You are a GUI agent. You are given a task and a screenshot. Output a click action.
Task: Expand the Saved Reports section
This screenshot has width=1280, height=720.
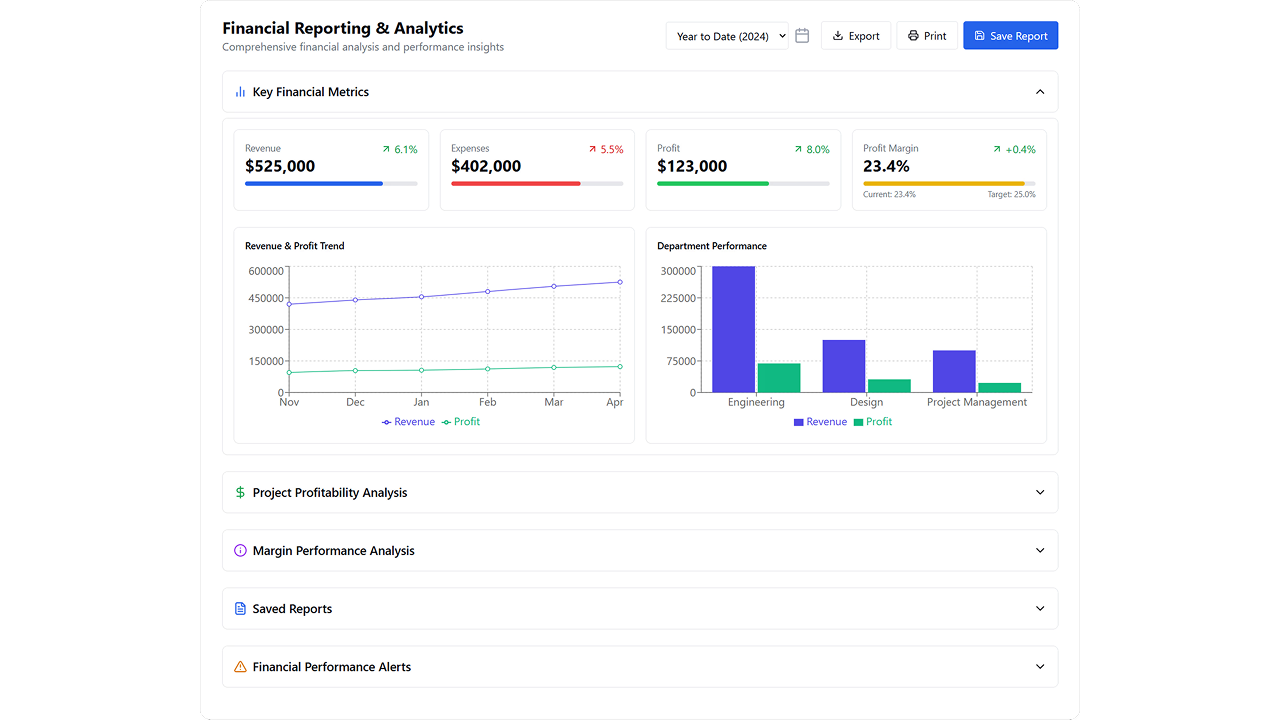(x=1040, y=609)
